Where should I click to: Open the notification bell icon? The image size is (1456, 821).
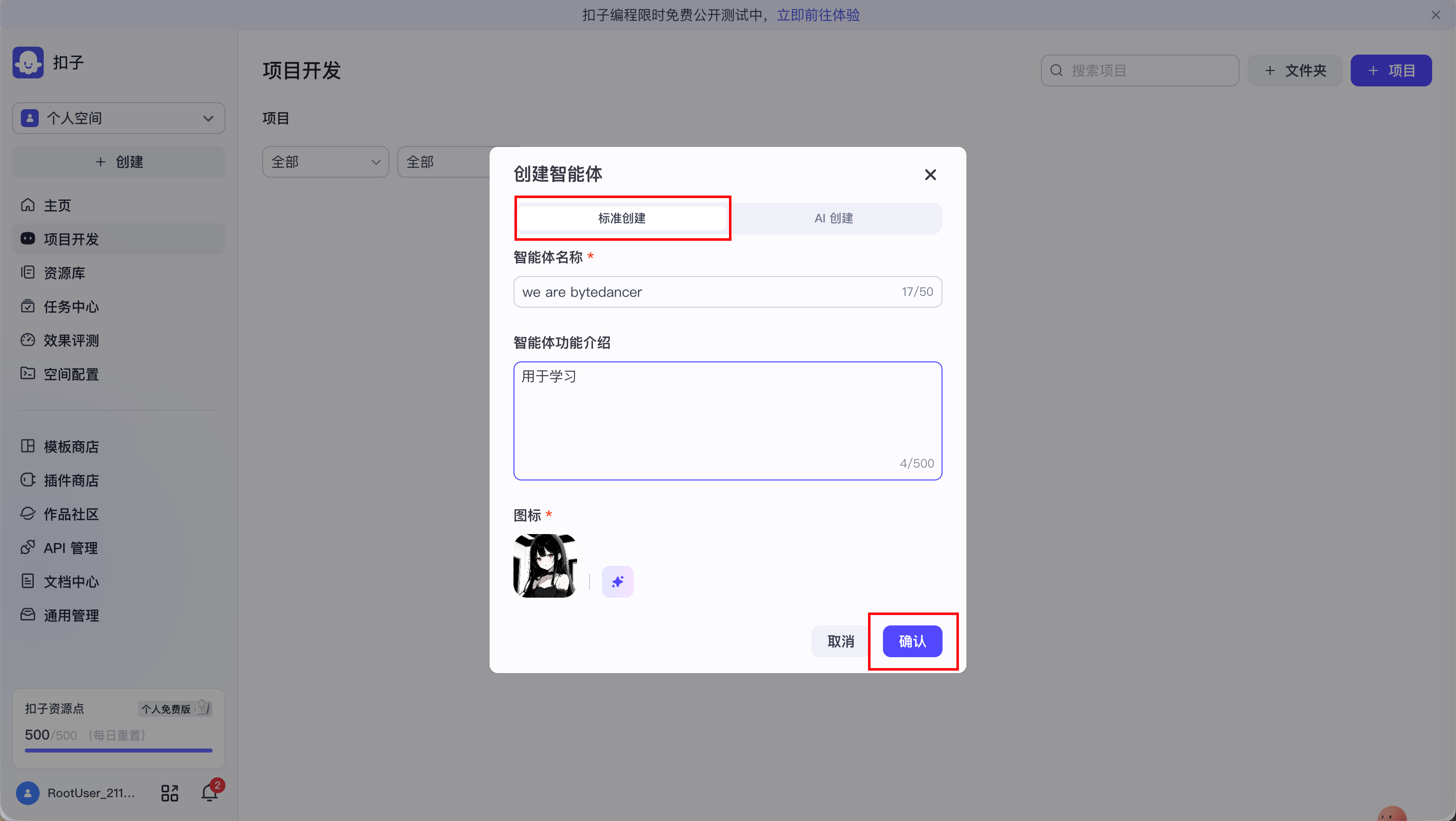209,793
